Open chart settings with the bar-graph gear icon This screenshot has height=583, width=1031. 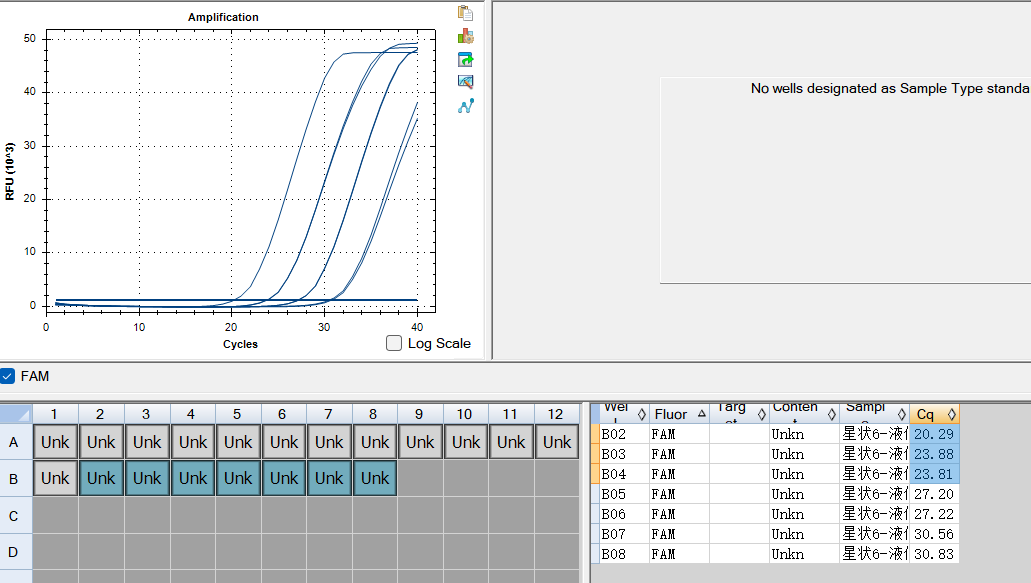click(466, 36)
